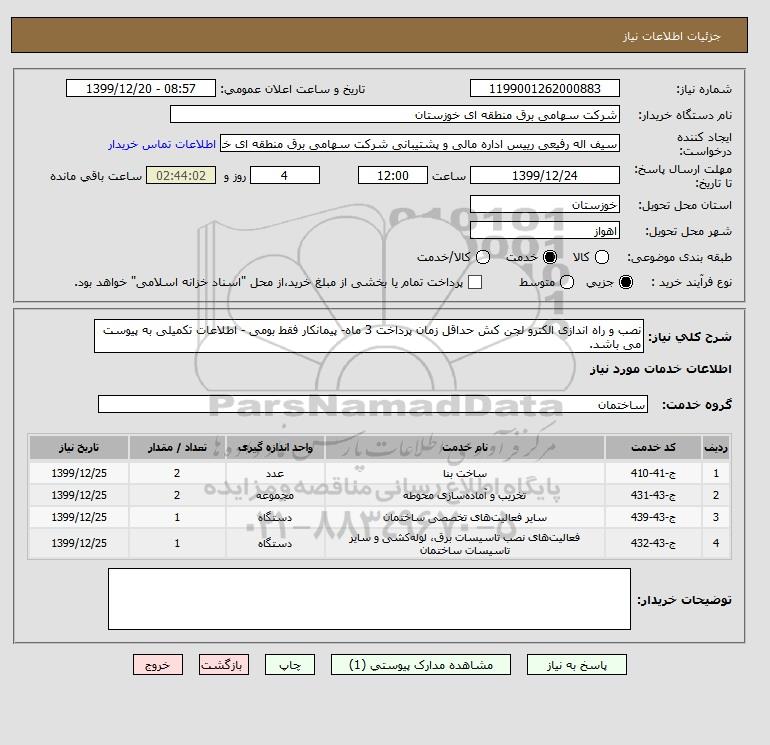Viewport: 770px width, 745px height.
Task: Click the need number field 1199001262000883
Action: tap(545, 88)
